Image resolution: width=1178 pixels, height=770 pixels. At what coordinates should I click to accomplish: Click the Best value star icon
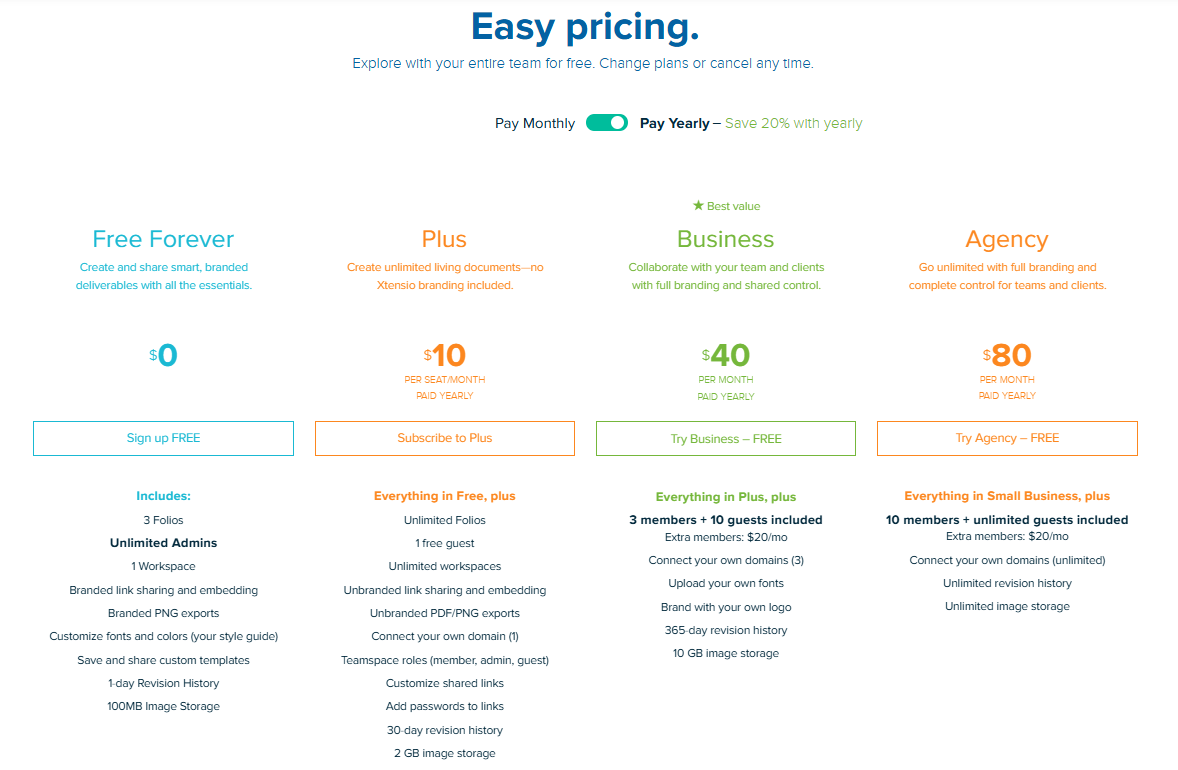pos(700,205)
